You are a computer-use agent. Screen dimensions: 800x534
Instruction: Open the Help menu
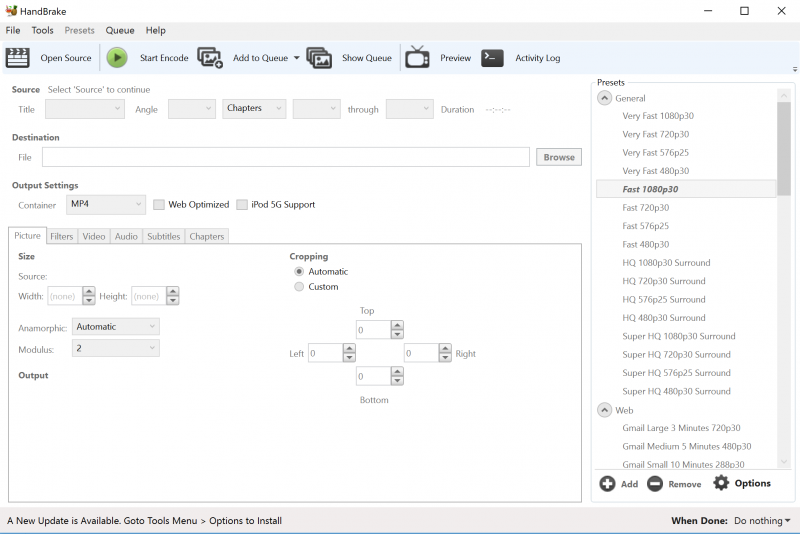click(x=156, y=31)
